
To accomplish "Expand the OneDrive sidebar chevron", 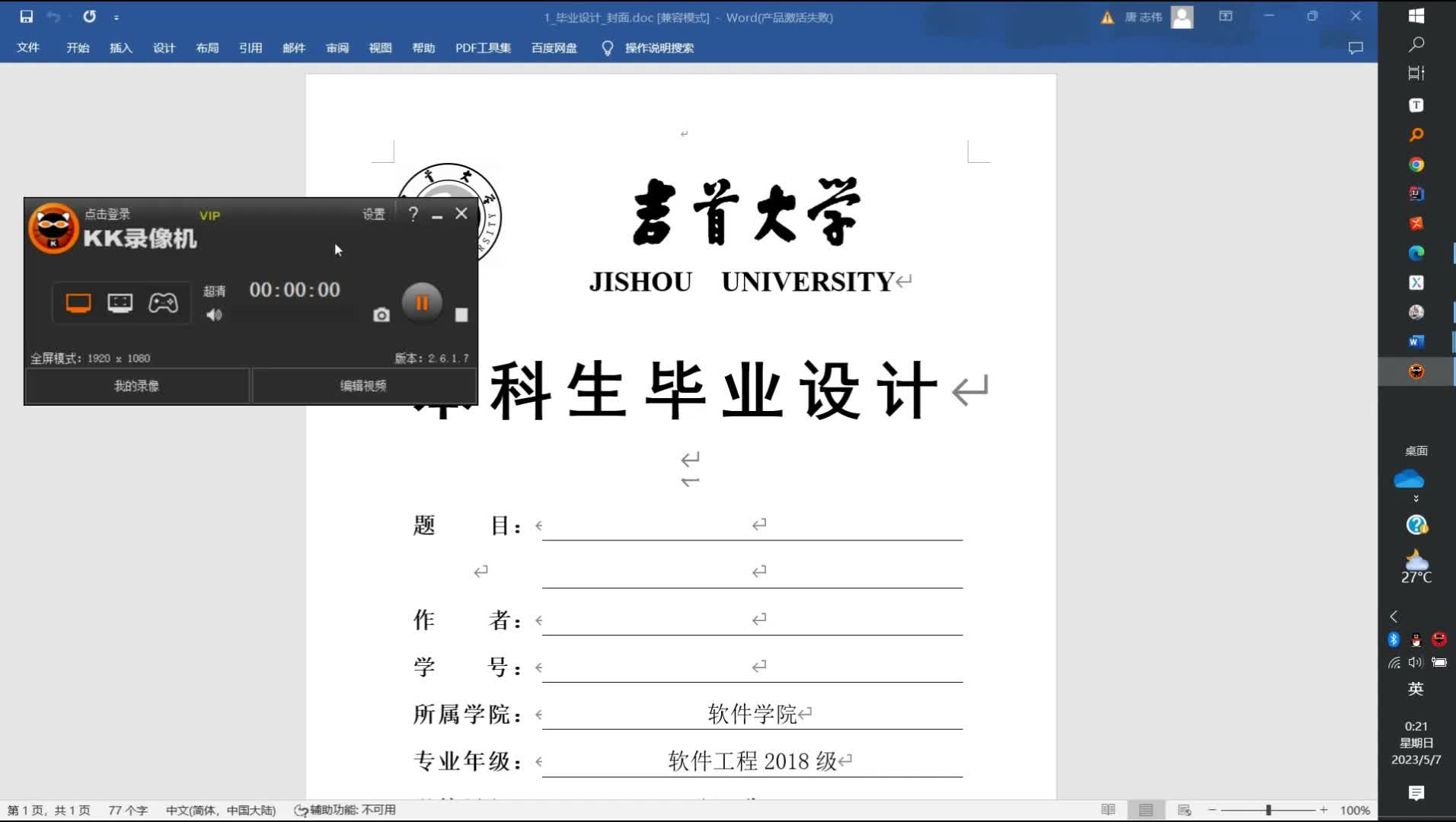I will pyautogui.click(x=1415, y=499).
